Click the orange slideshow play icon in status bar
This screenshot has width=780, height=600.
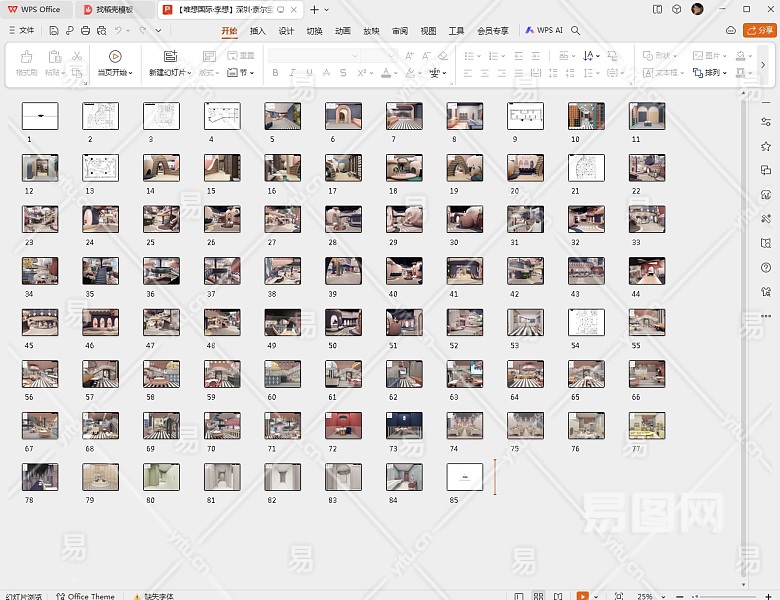click(x=583, y=595)
